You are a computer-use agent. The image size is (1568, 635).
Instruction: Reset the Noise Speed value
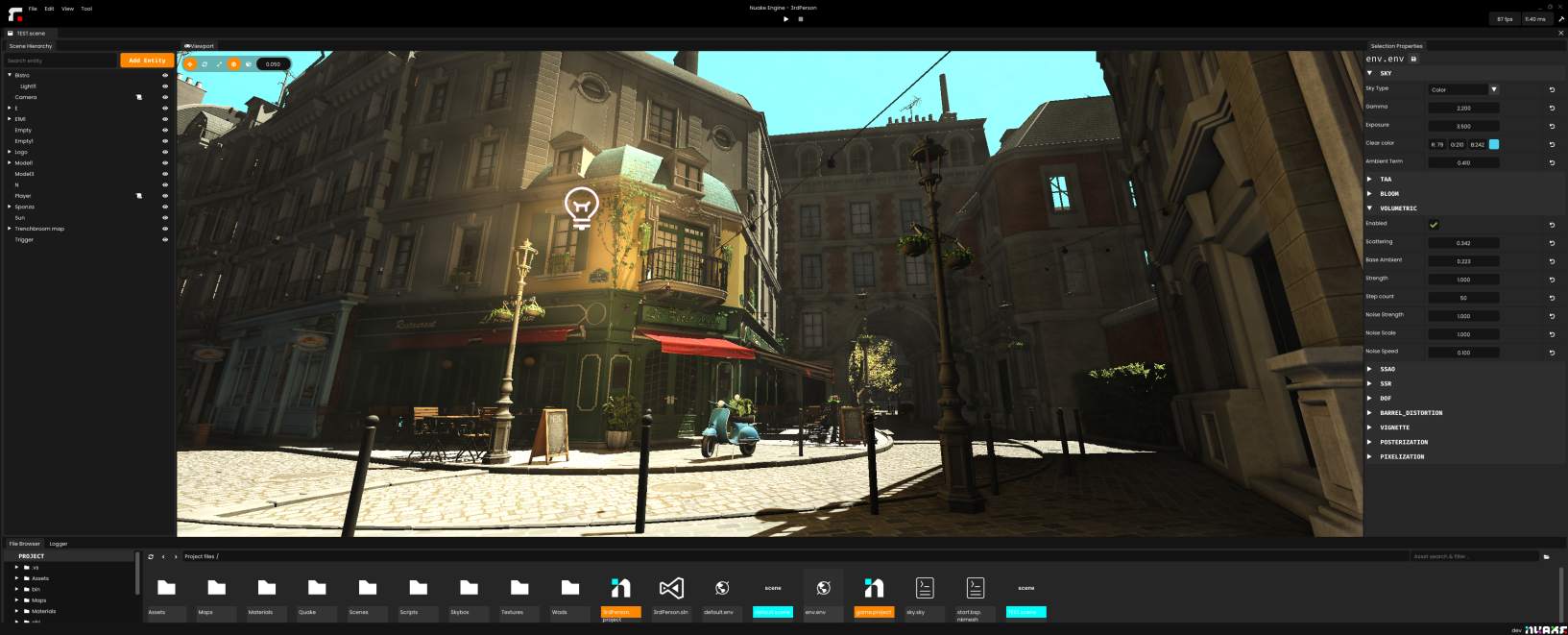point(1552,353)
